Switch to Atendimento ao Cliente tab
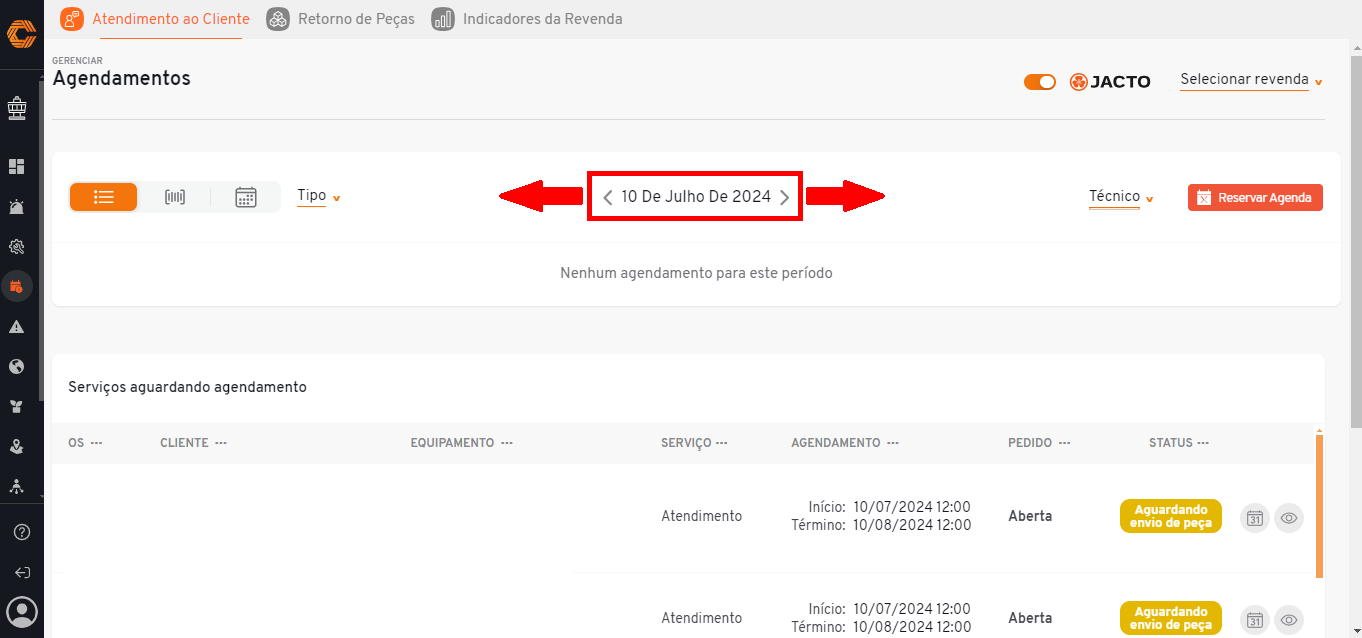The image size is (1362, 638). point(155,19)
